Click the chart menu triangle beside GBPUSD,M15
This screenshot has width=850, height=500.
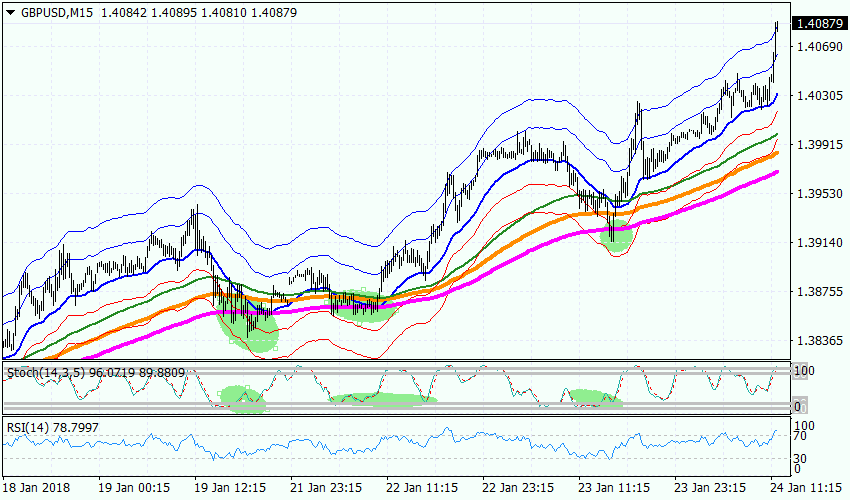click(x=10, y=12)
